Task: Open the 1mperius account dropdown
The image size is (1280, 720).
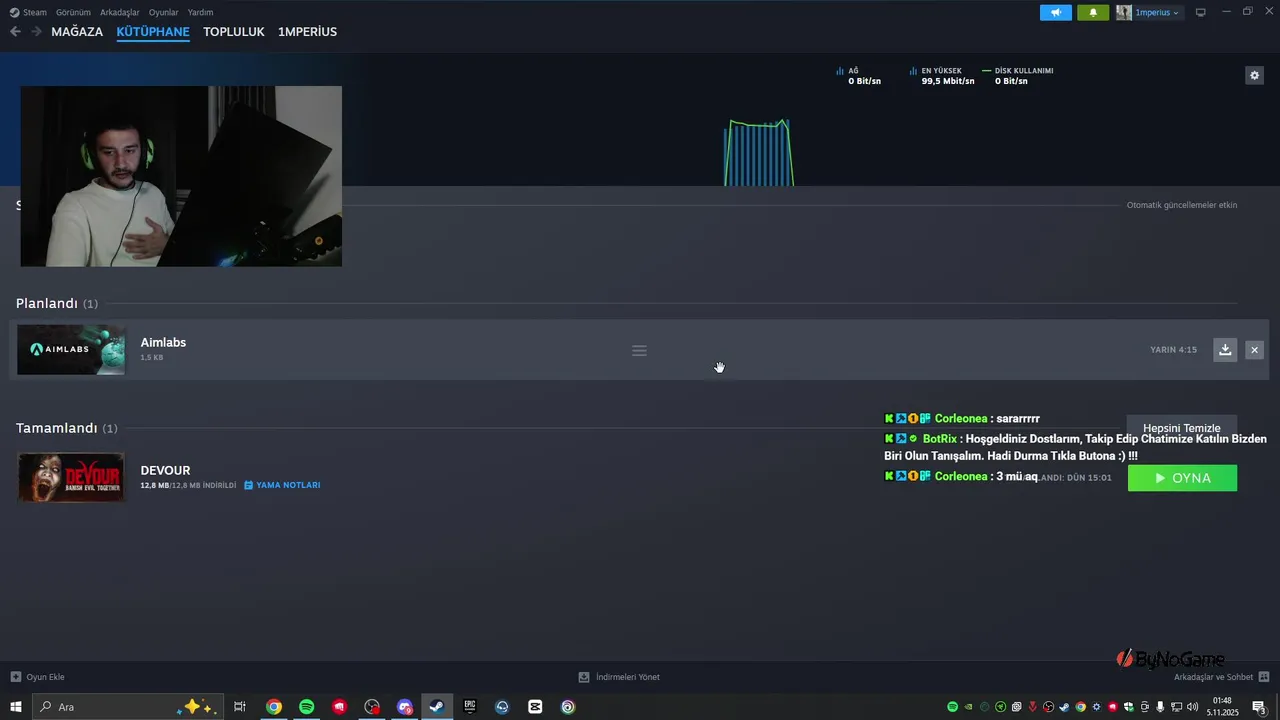Action: (x=1149, y=13)
